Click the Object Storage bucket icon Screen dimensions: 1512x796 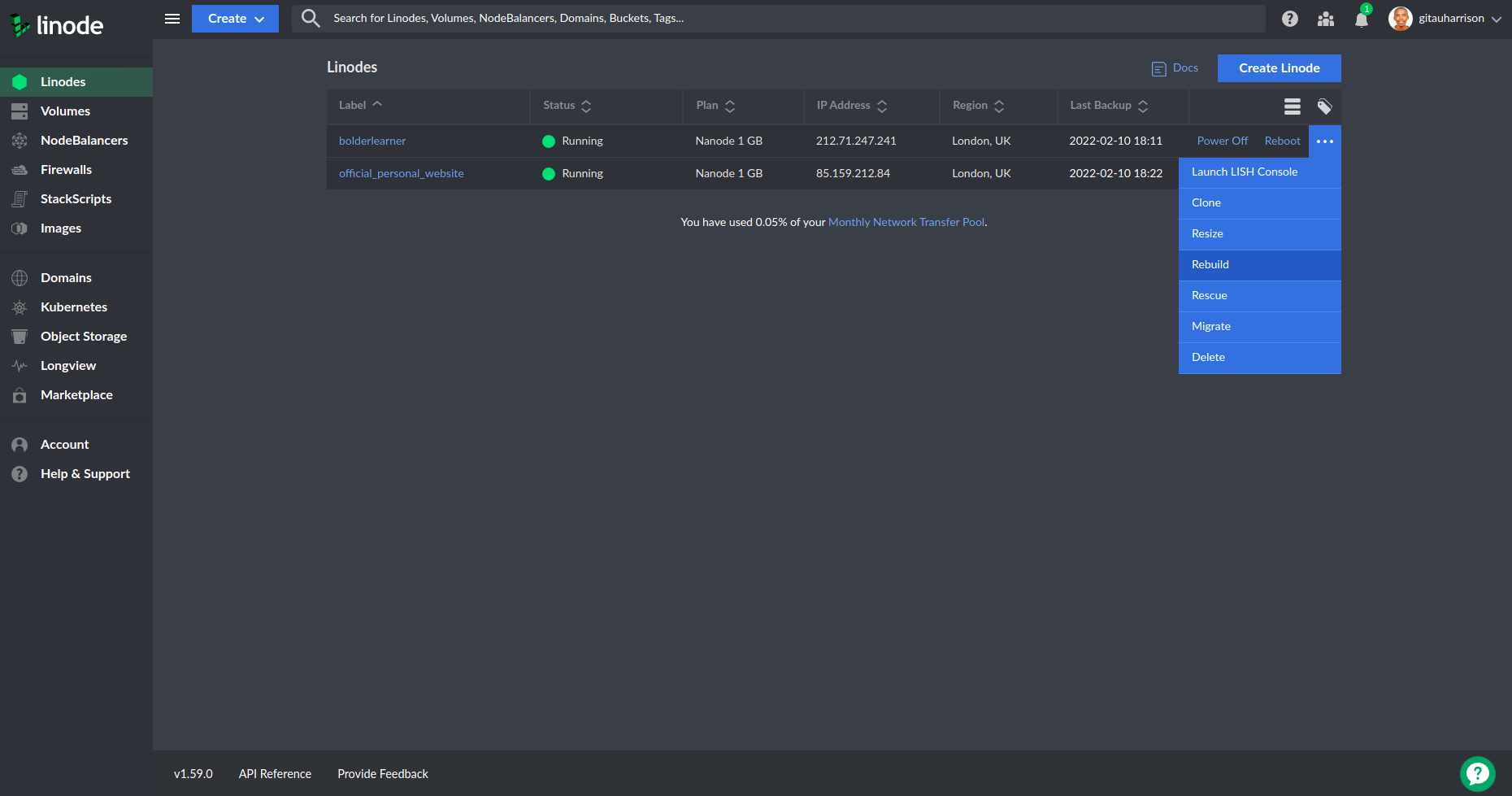coord(20,337)
